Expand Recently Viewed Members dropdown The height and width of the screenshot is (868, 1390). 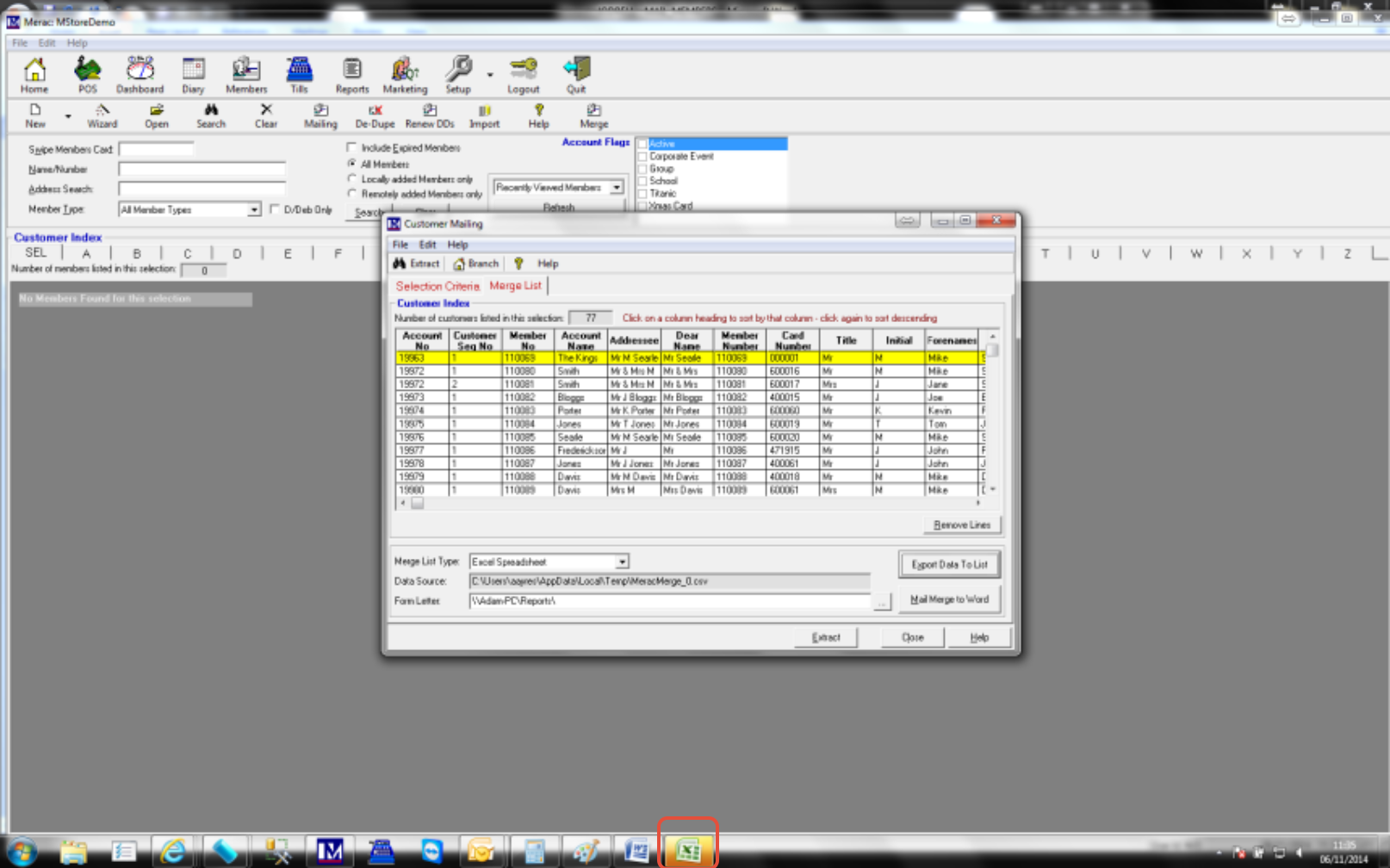pyautogui.click(x=617, y=188)
